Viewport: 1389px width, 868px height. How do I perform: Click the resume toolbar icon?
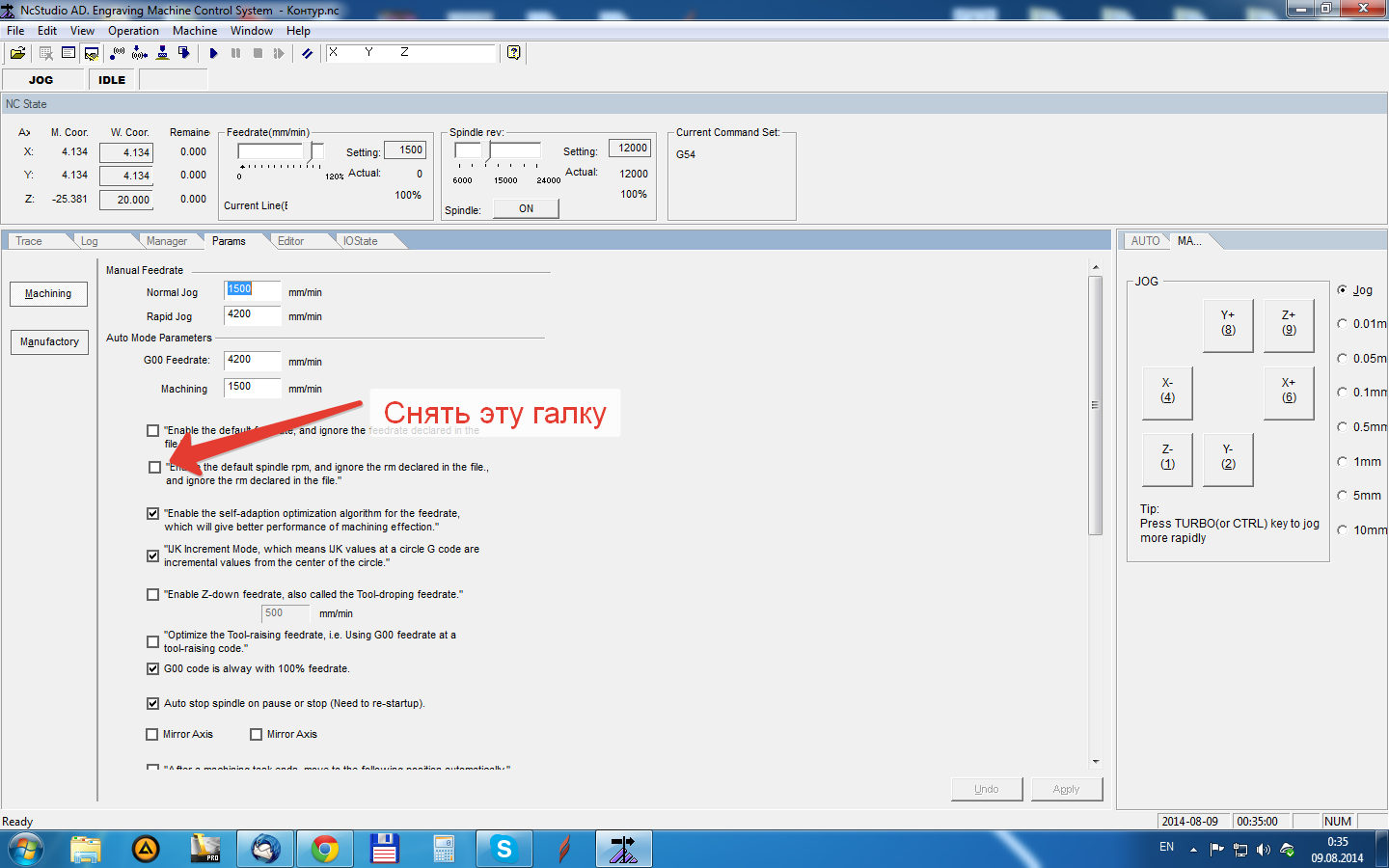pos(280,53)
